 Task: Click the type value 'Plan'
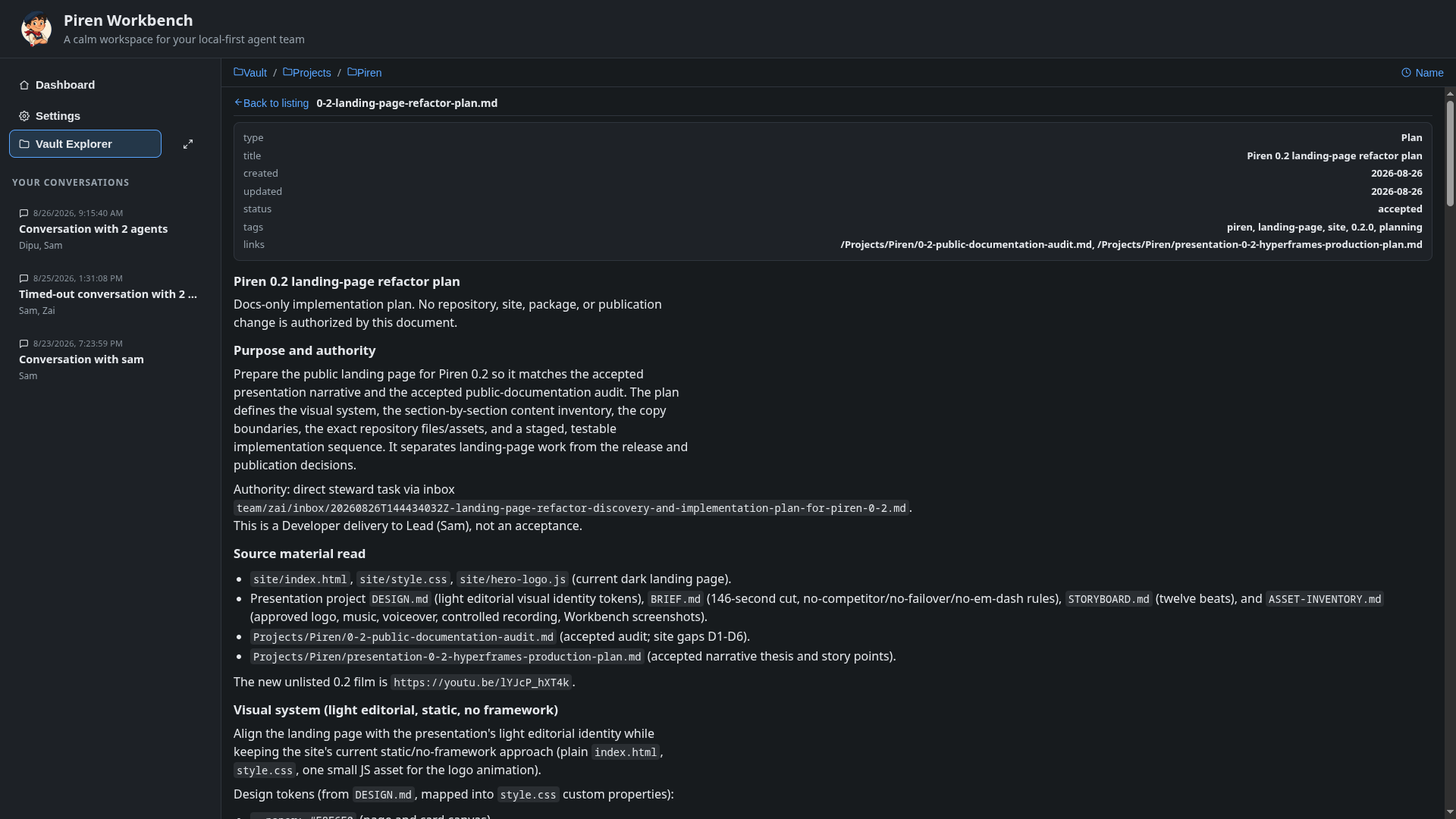click(1411, 138)
